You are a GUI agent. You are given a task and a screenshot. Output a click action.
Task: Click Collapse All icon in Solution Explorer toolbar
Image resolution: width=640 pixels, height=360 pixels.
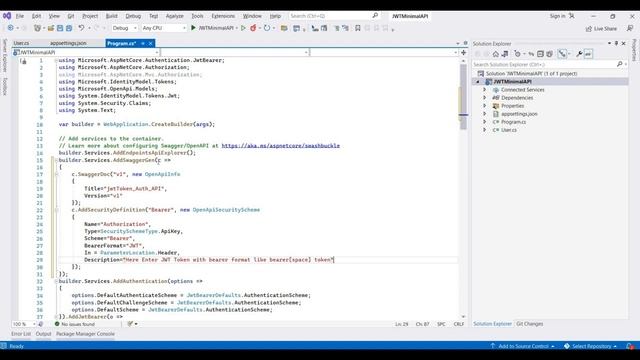(x=540, y=54)
